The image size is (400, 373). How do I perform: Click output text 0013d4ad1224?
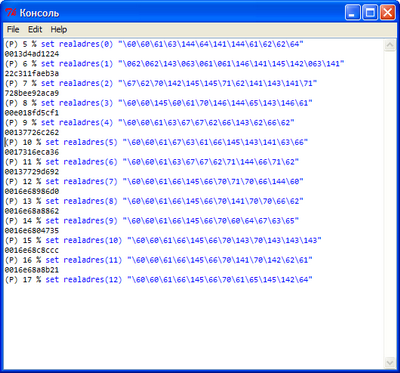pos(32,54)
